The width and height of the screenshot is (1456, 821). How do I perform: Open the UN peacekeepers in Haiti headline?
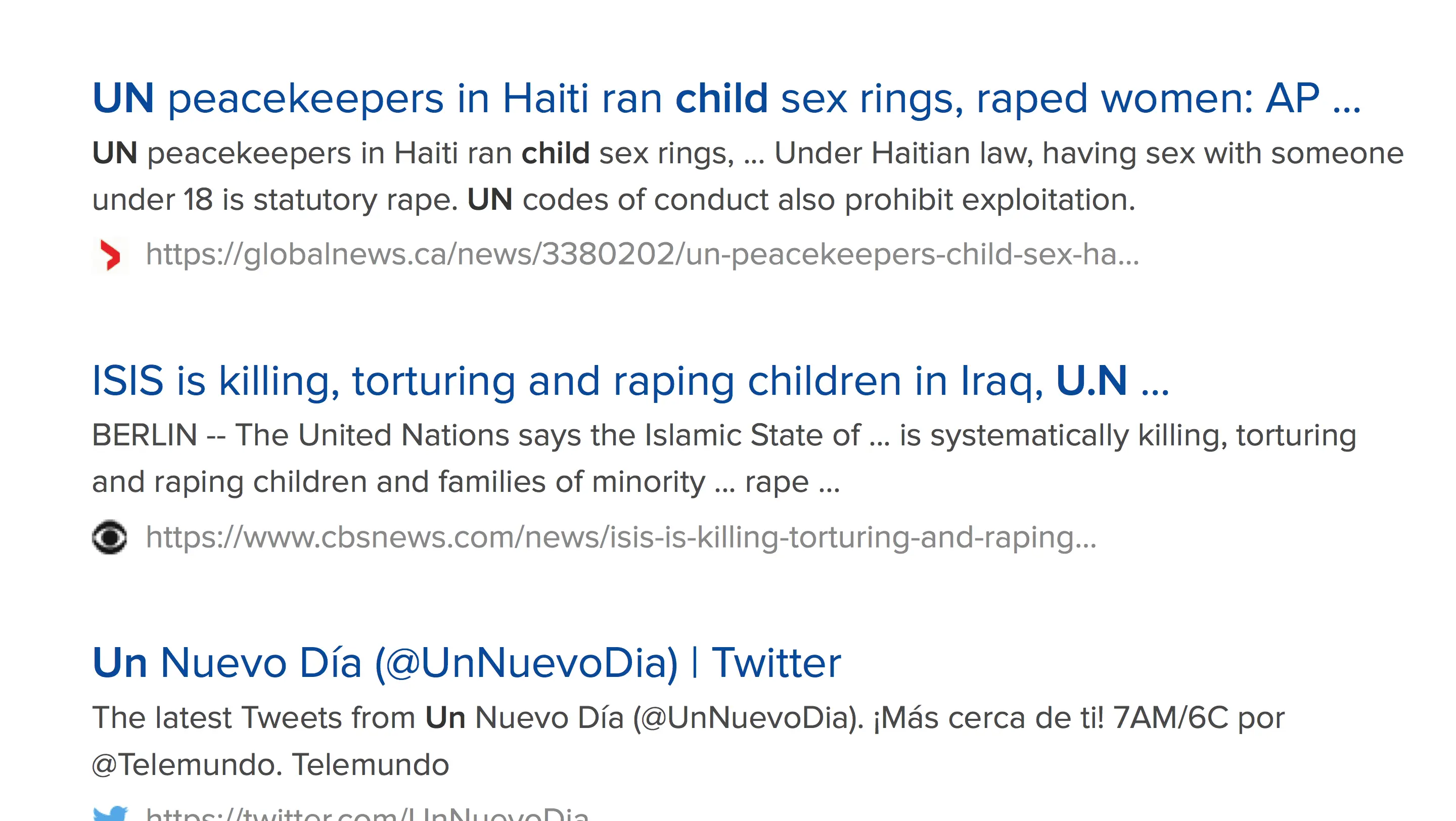coord(726,98)
